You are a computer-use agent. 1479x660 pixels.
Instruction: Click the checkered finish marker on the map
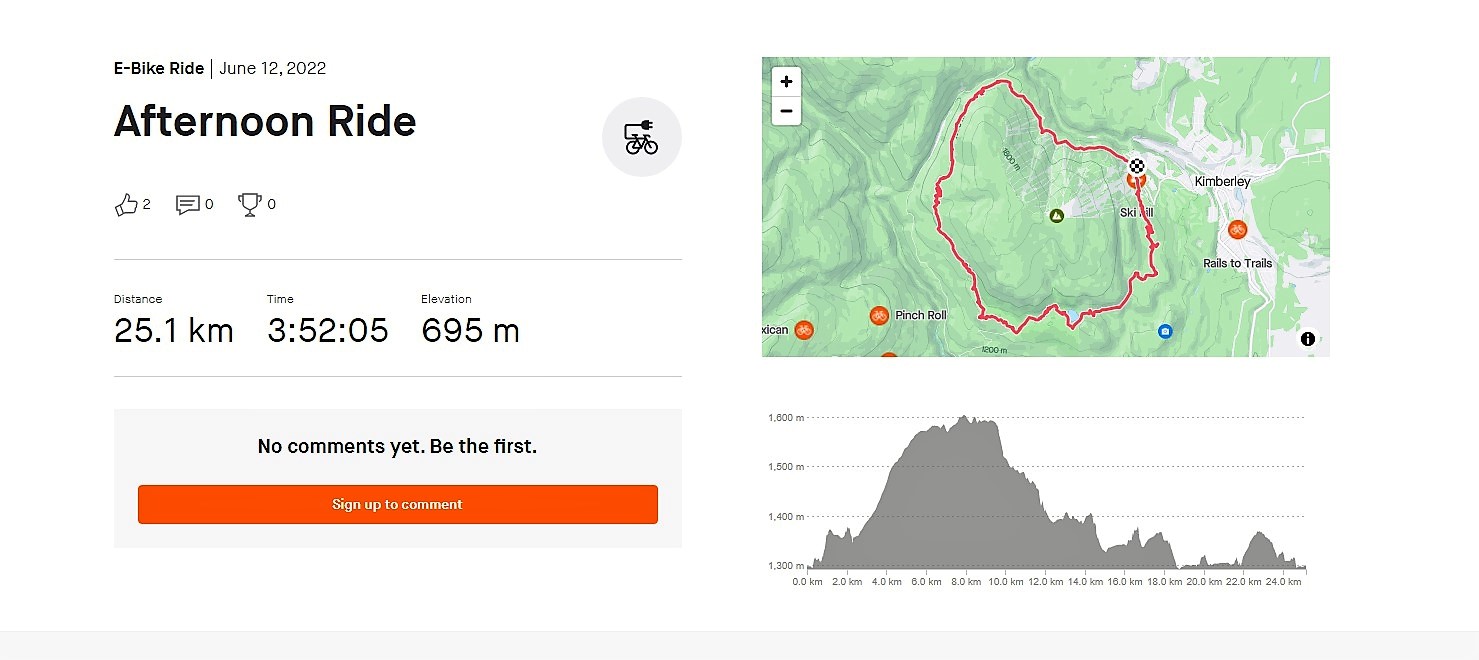point(1135,165)
